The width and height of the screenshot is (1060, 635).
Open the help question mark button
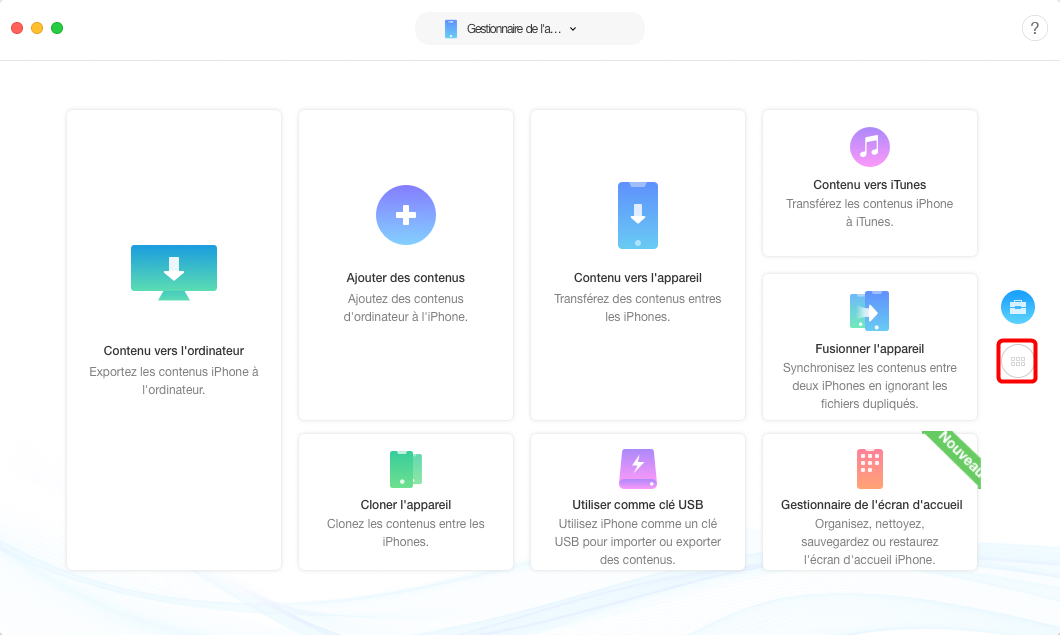point(1034,28)
